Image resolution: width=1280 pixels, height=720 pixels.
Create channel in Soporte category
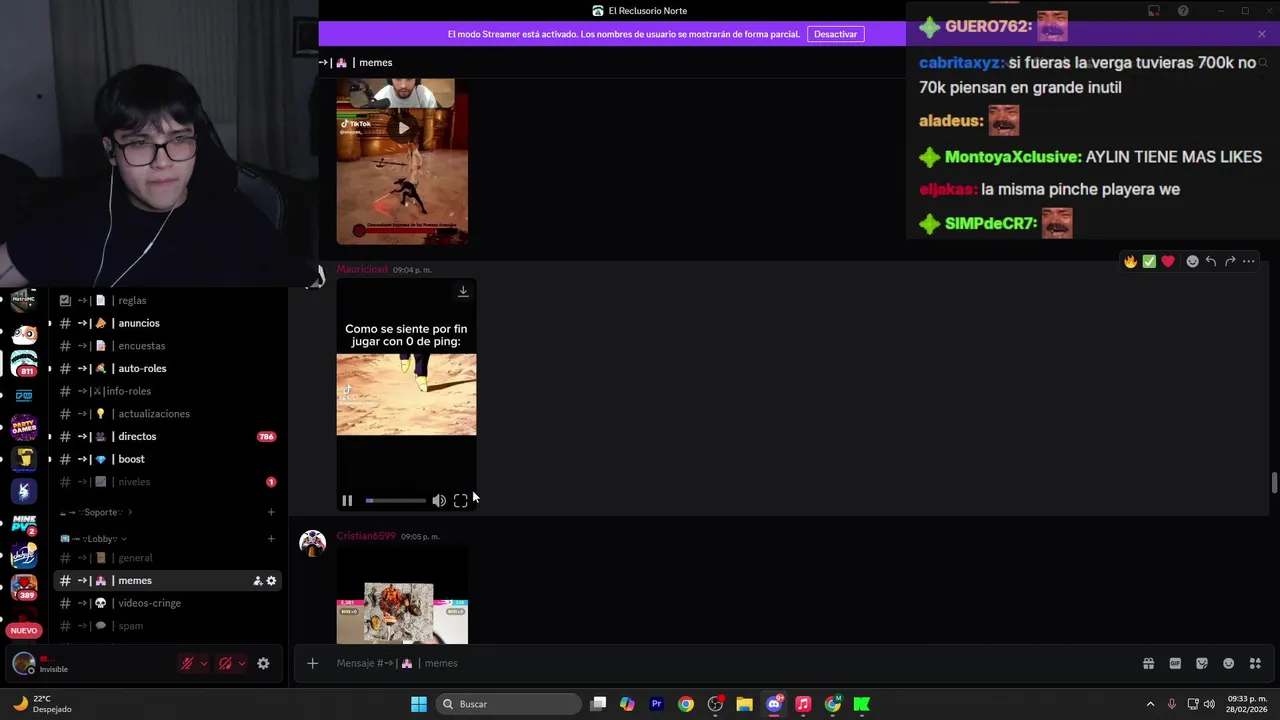coord(271,512)
